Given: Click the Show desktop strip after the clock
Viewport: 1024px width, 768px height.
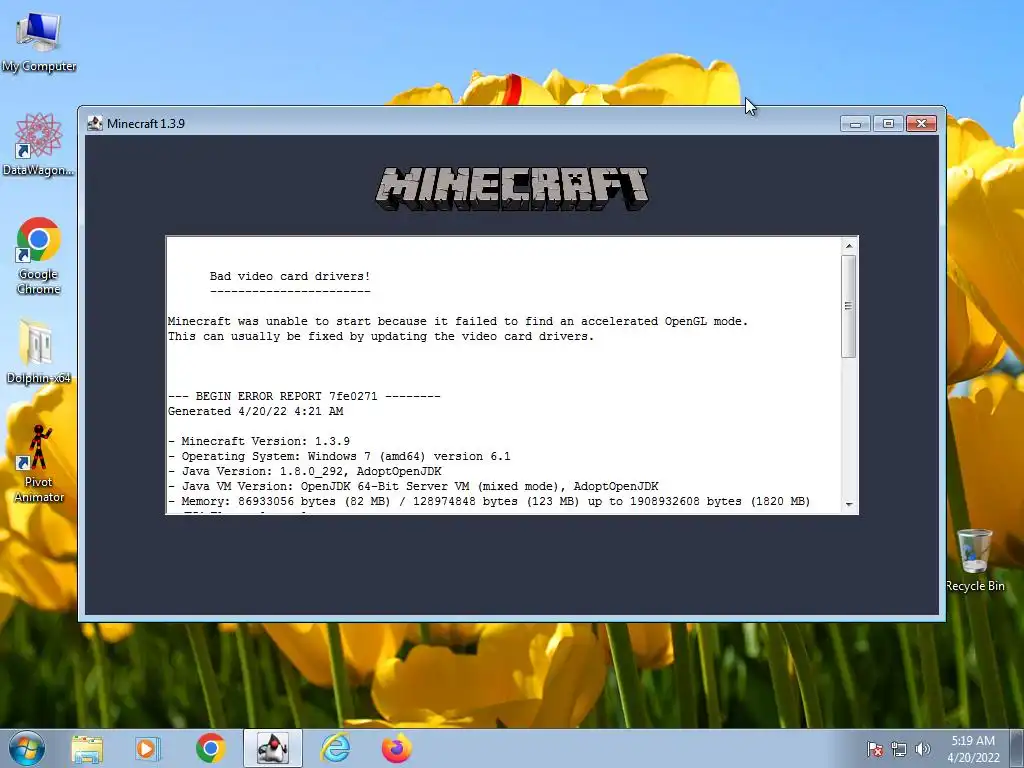Looking at the screenshot, I should [x=1017, y=748].
